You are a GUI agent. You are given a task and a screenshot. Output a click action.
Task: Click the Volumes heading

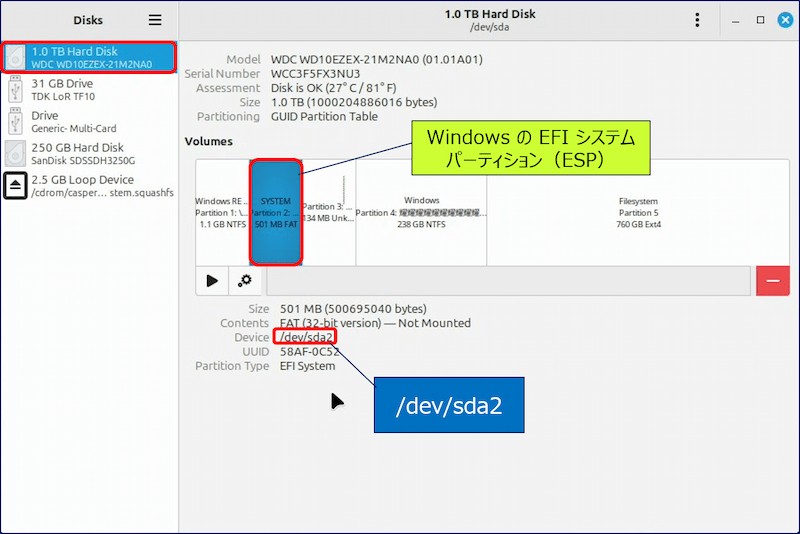209,141
